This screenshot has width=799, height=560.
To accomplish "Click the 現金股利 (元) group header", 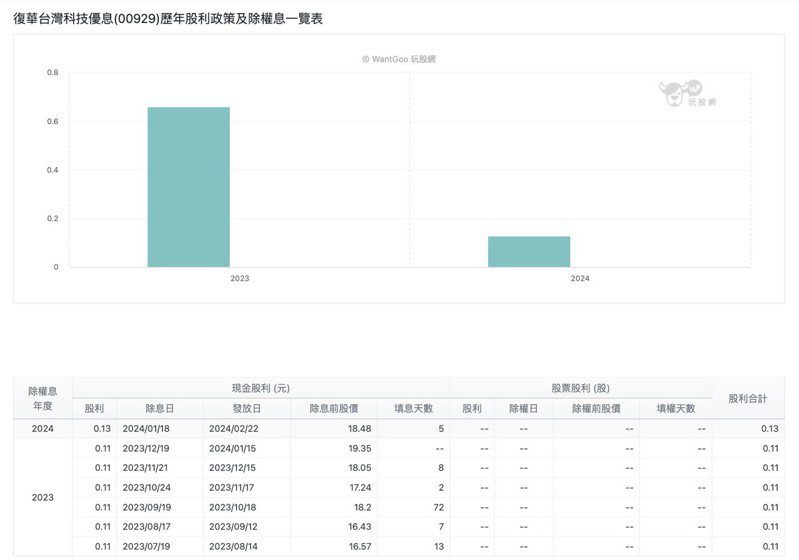I will point(261,388).
